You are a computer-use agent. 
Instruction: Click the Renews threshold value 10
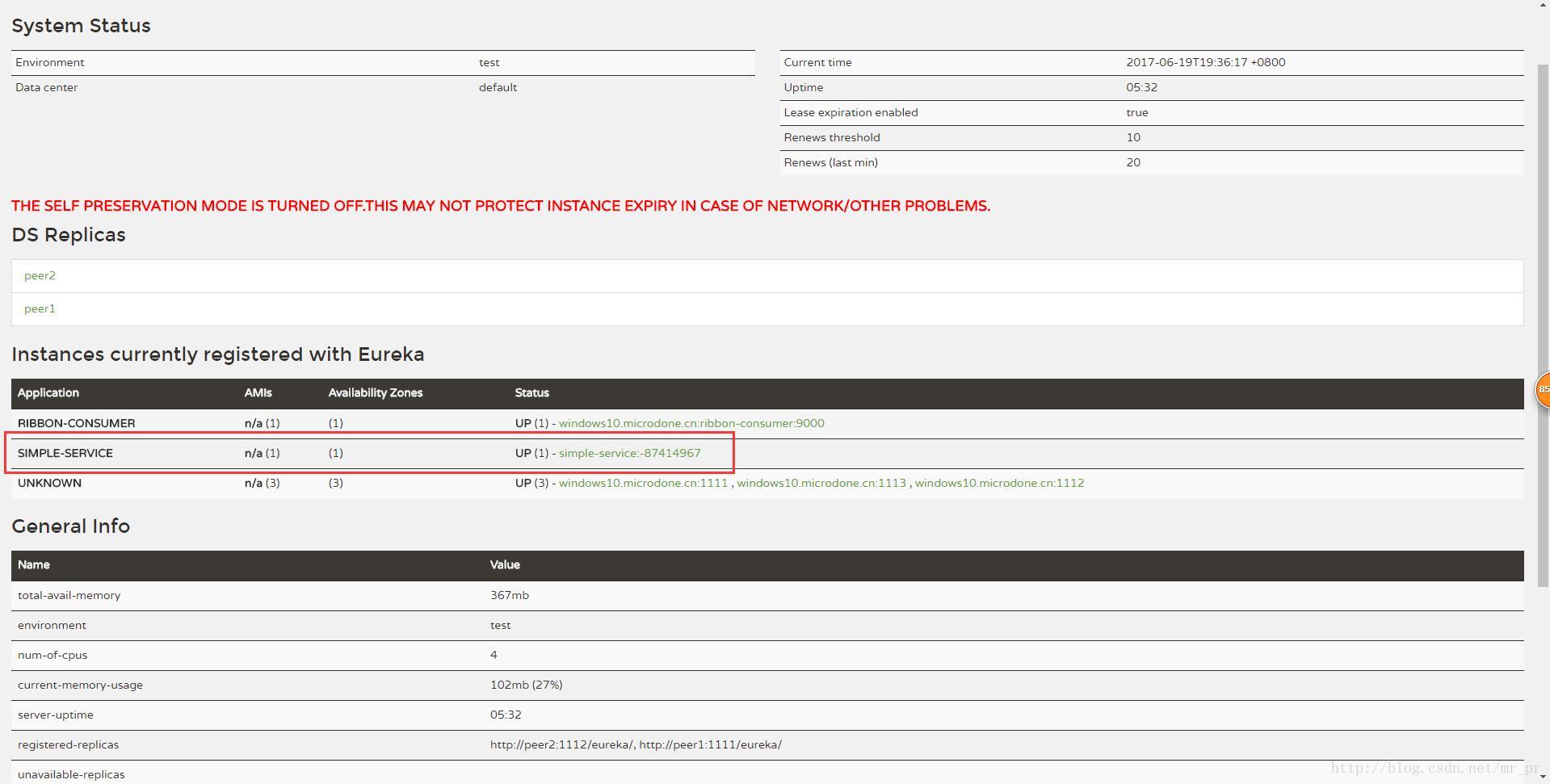(x=1133, y=137)
